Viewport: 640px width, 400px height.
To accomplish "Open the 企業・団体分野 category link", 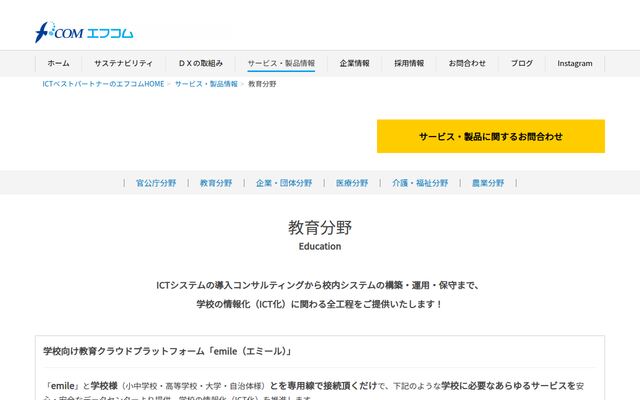I will 284,183.
